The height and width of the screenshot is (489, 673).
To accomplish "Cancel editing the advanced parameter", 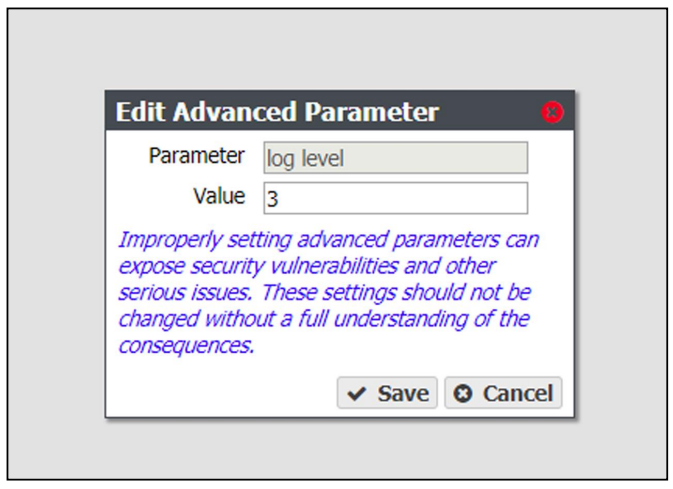I will point(503,393).
